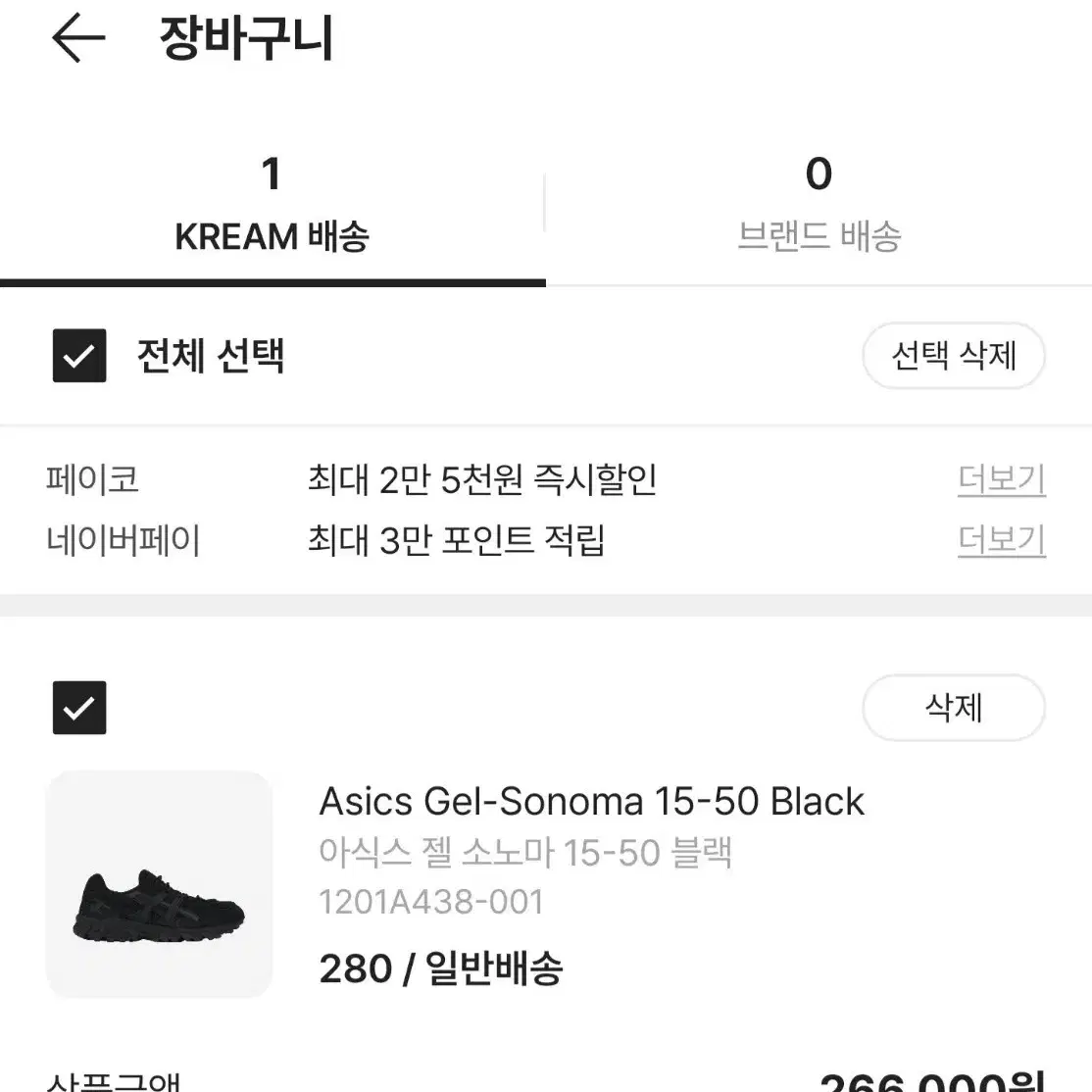Click the item count 0 above 브랜드 배송
This screenshot has width=1092, height=1092.
820,174
